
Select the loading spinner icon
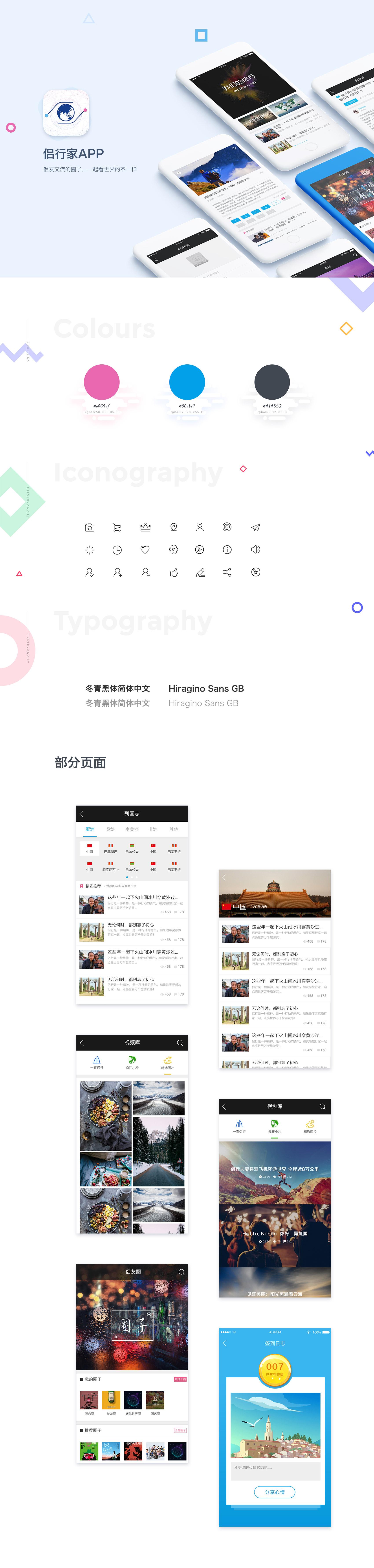(x=90, y=550)
